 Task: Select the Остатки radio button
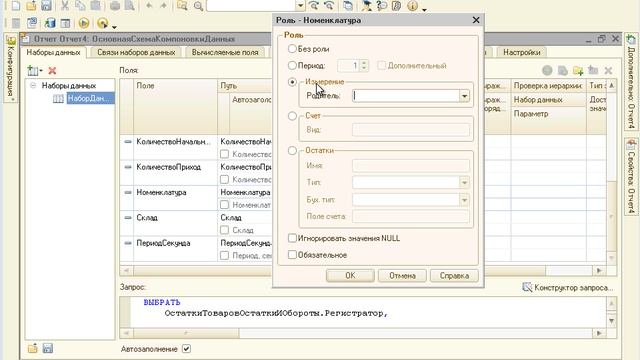[x=292, y=151]
